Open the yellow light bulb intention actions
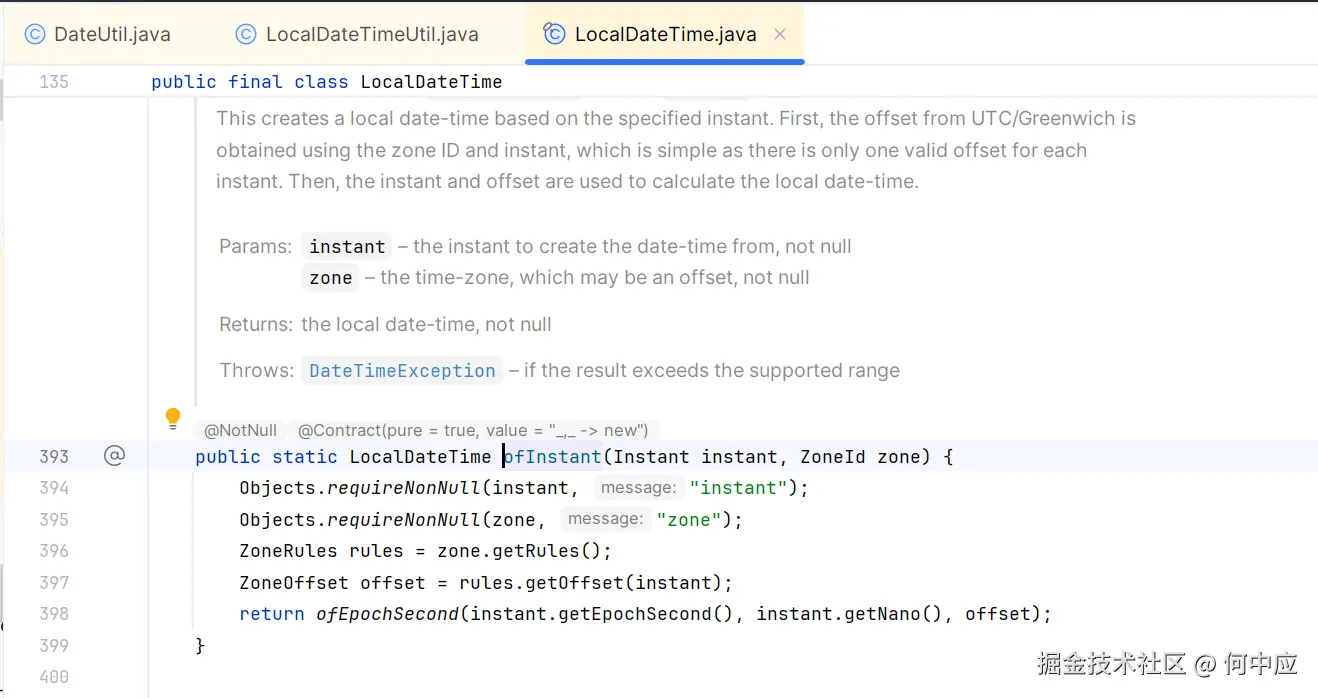Viewport: 1318px width, 698px height. tap(173, 418)
